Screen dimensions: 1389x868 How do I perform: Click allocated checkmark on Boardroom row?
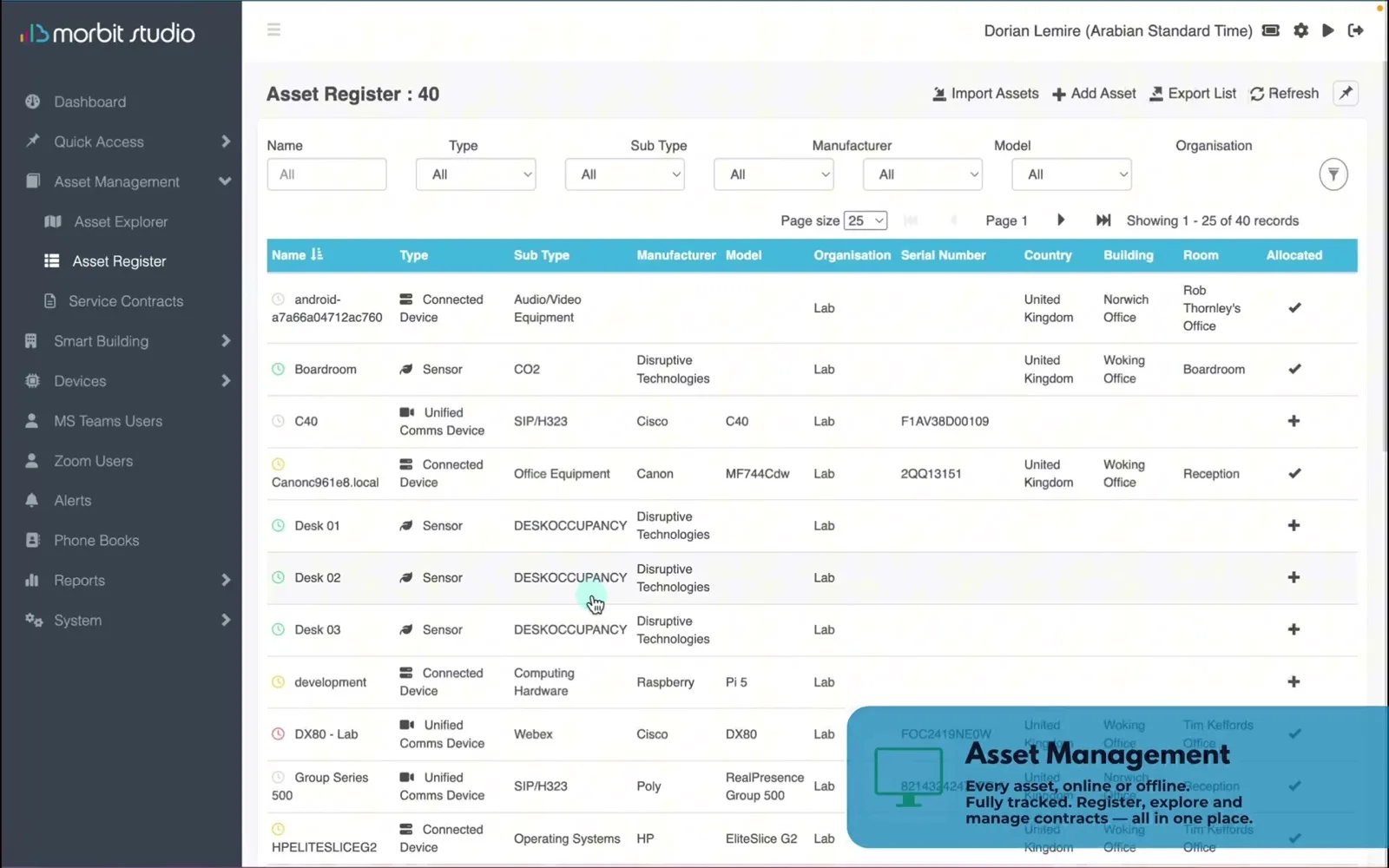point(1294,369)
